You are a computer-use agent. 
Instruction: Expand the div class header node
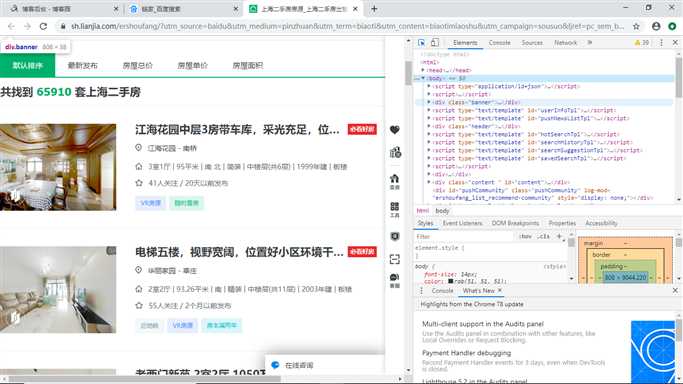click(x=429, y=126)
